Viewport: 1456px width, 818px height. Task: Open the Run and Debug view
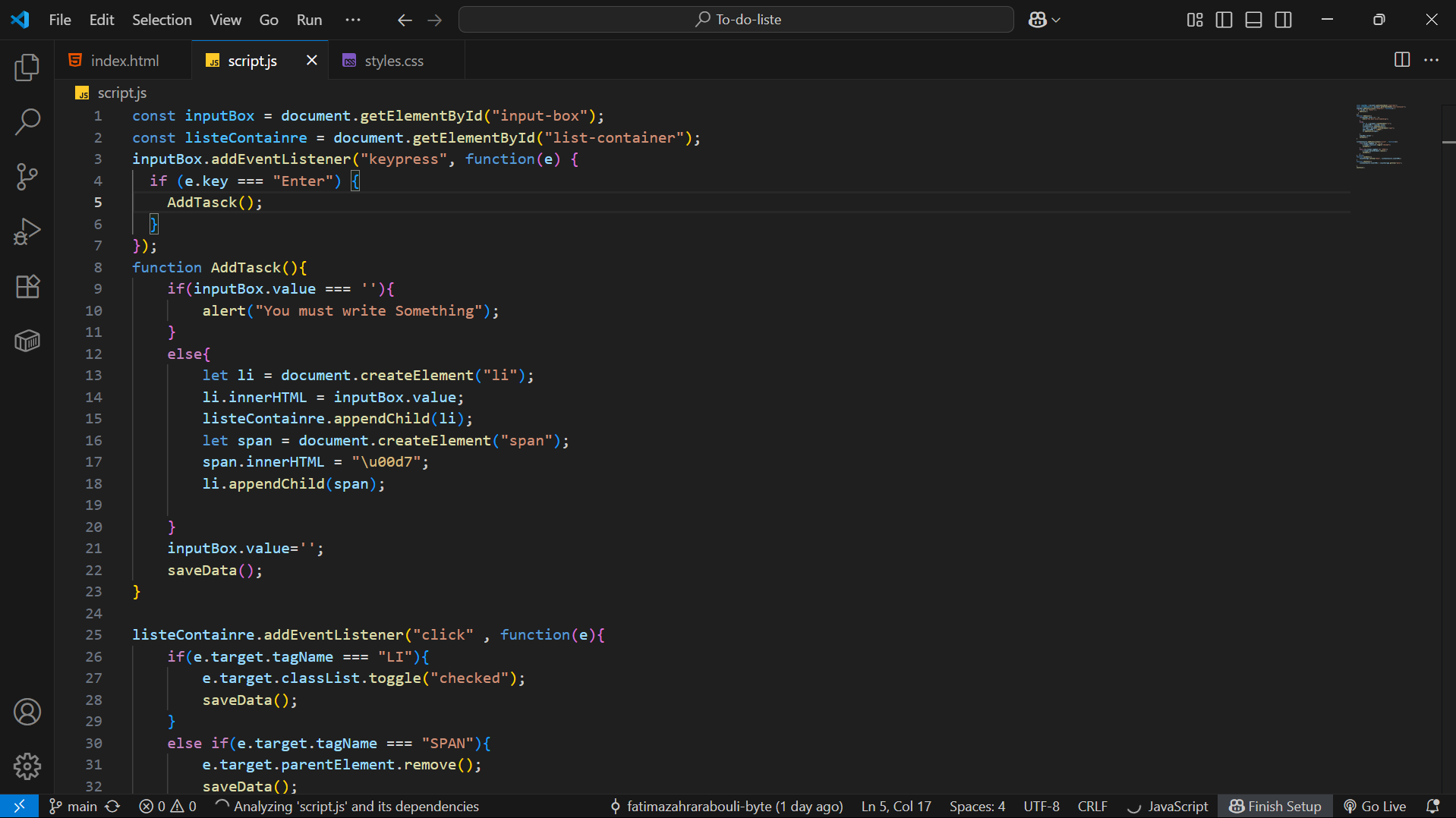27,231
